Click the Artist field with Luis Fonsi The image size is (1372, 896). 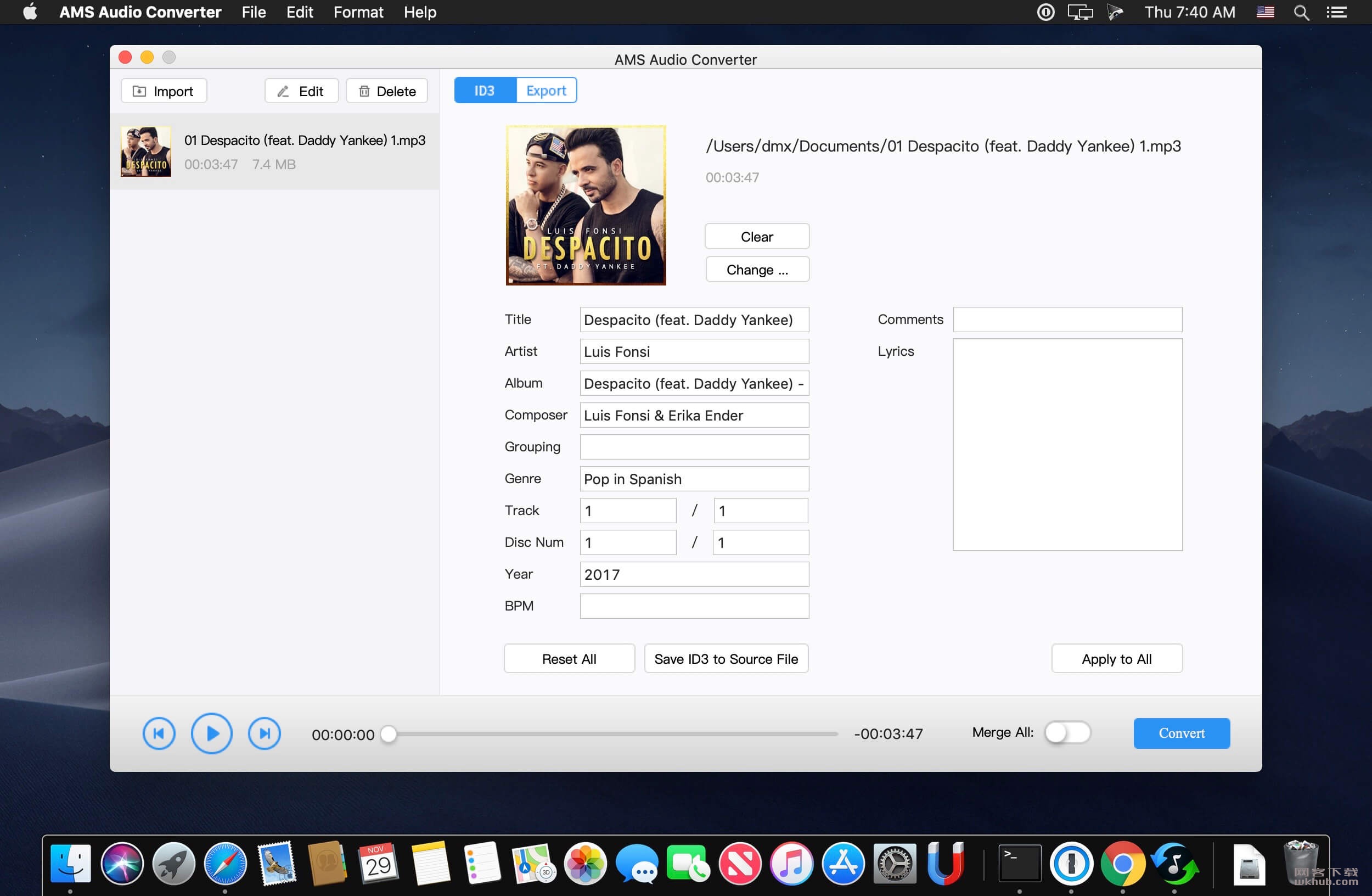tap(694, 352)
